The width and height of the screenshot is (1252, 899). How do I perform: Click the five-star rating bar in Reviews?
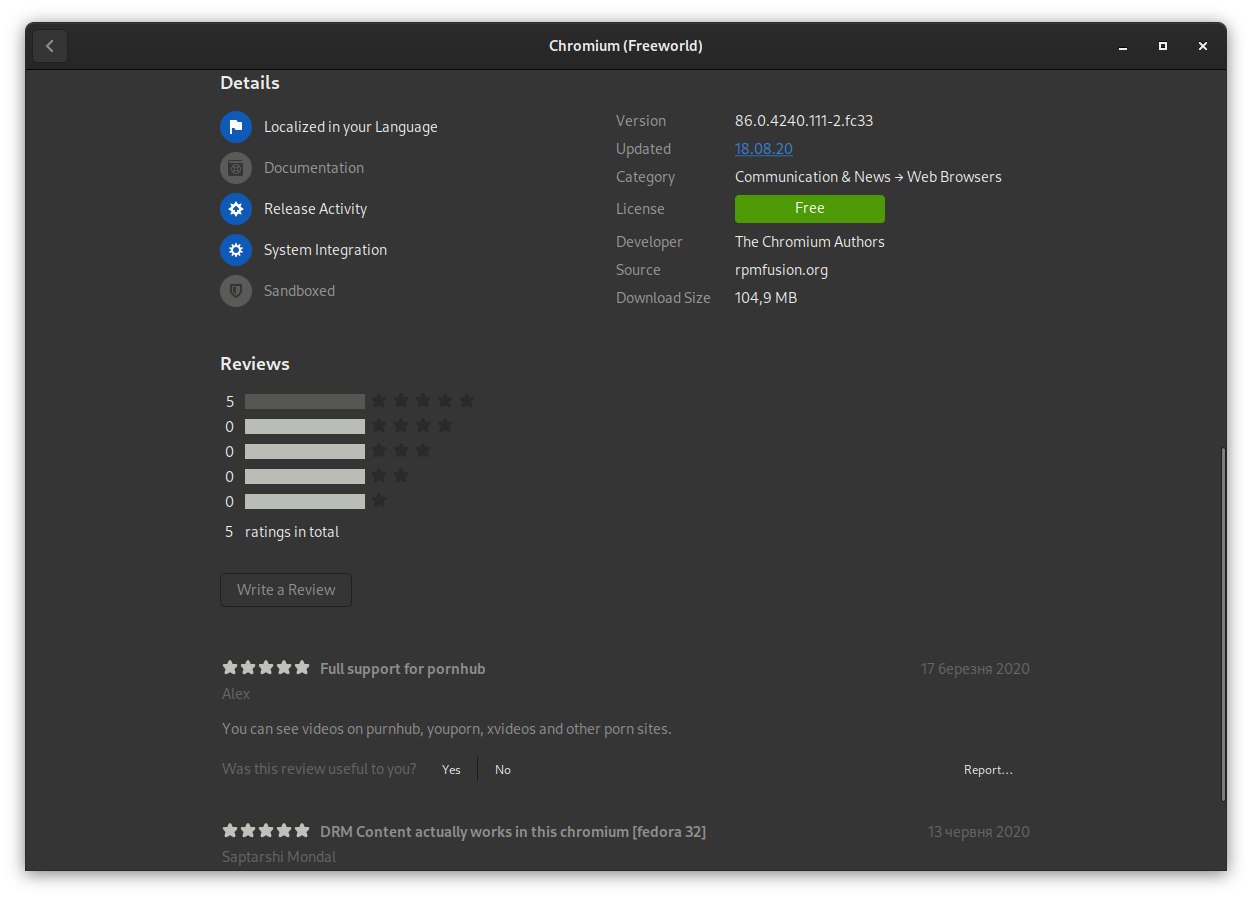point(305,401)
